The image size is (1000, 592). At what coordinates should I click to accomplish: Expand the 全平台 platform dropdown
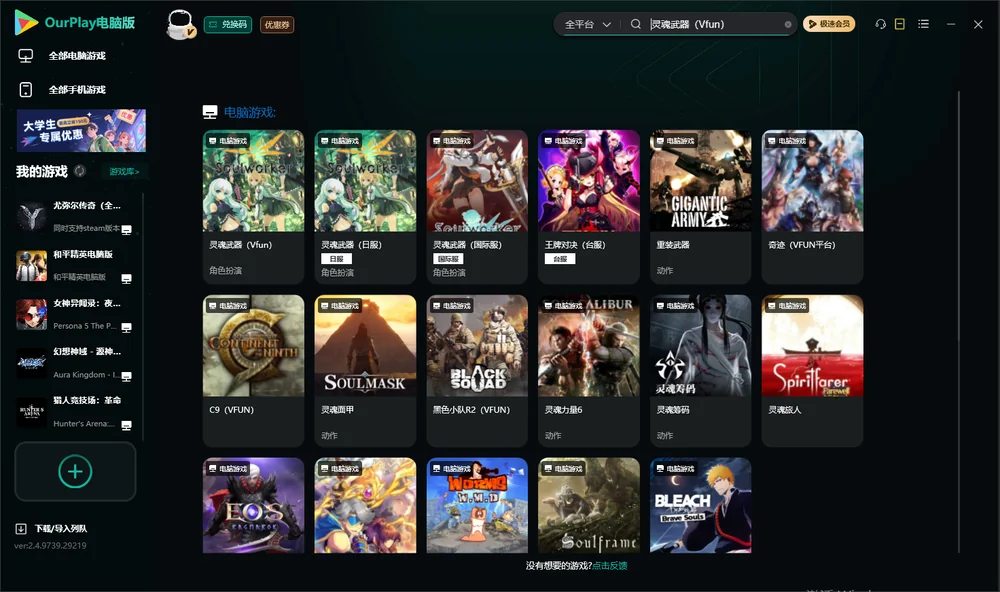[587, 24]
